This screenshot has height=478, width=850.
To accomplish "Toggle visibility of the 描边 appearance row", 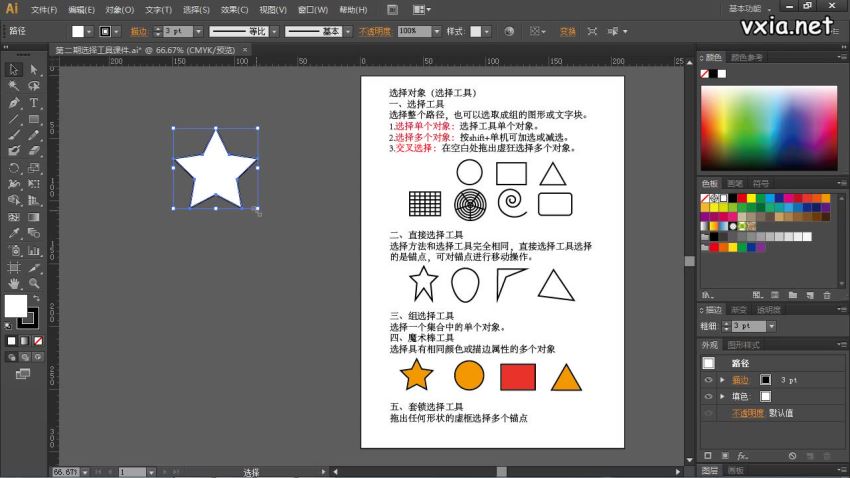I will pos(708,380).
